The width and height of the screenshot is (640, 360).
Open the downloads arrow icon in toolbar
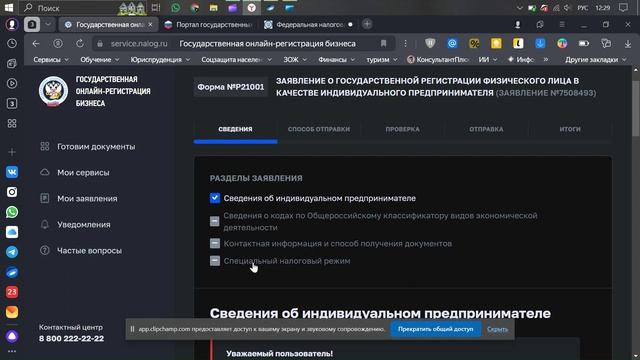(628, 43)
